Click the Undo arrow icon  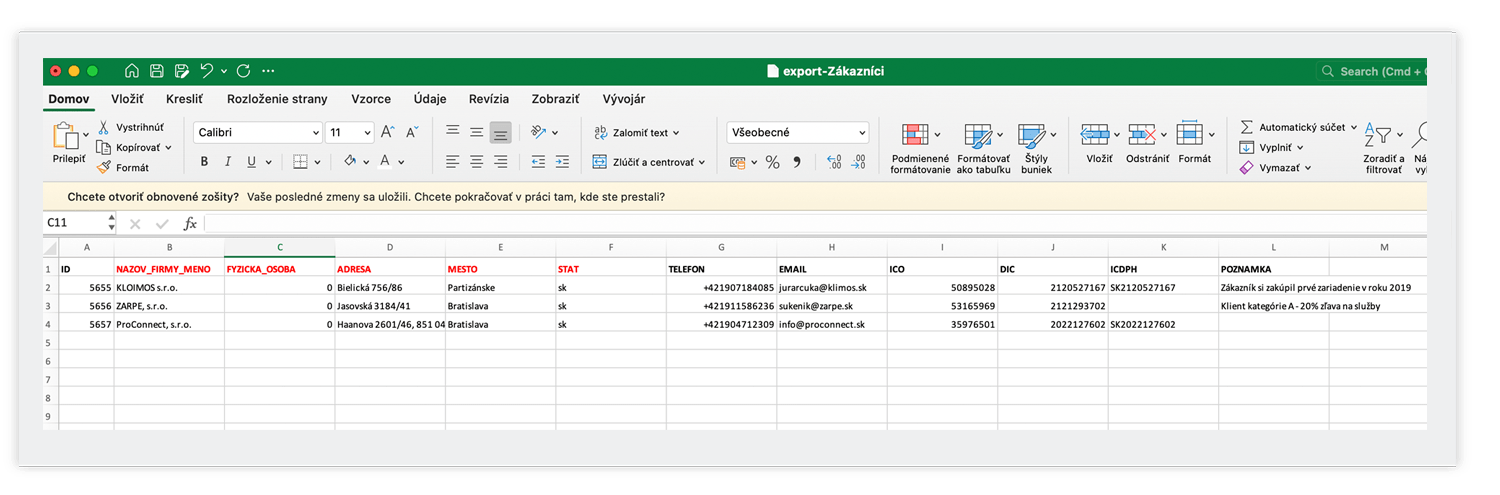[206, 71]
